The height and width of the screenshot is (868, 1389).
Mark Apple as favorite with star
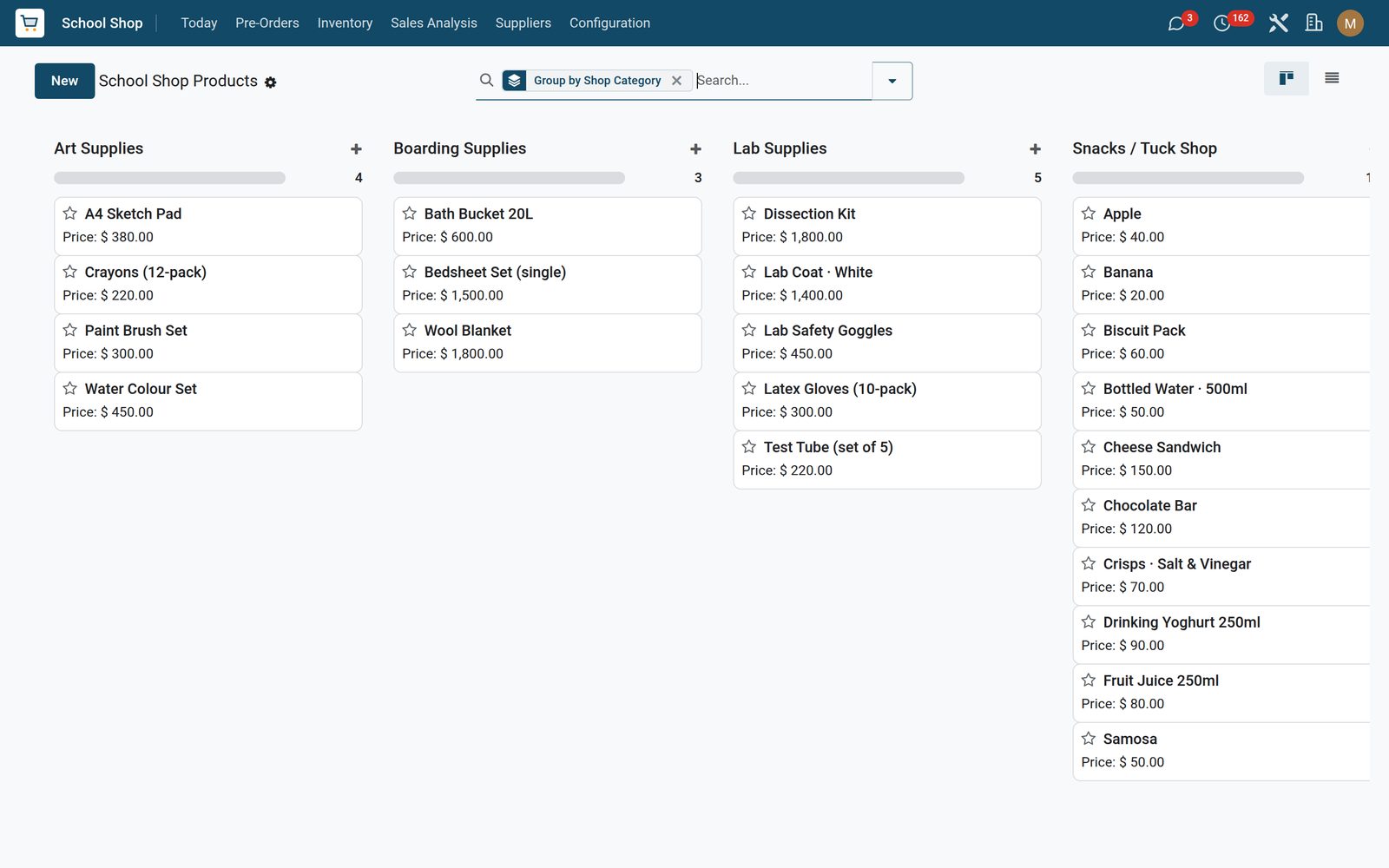(1089, 214)
